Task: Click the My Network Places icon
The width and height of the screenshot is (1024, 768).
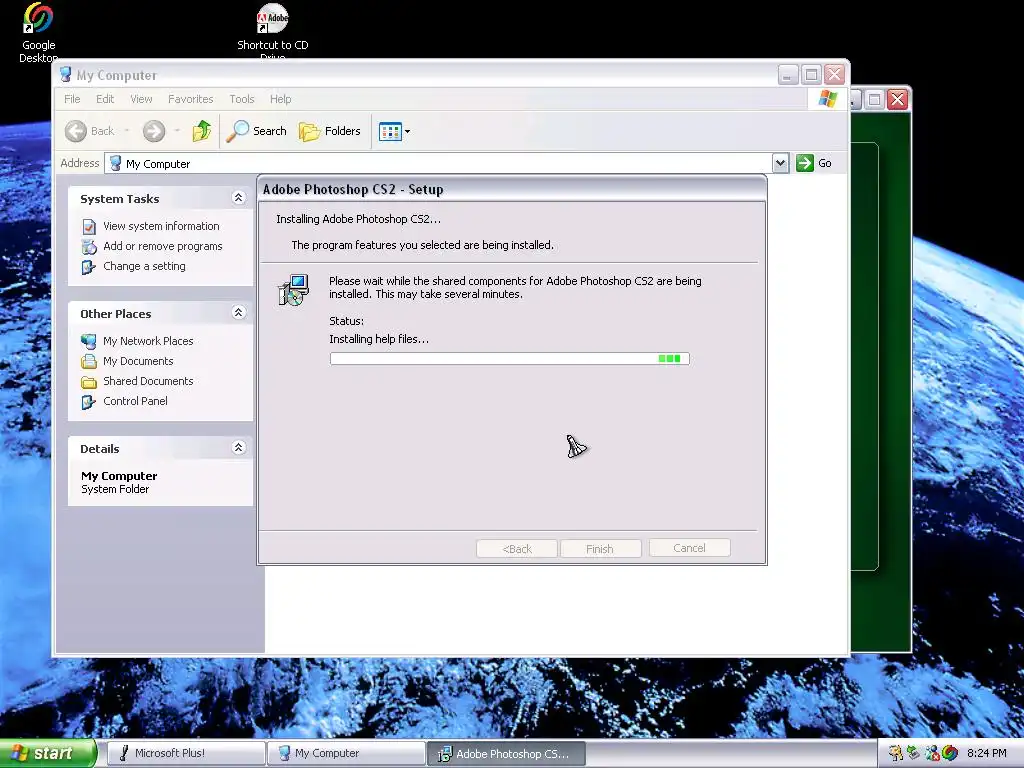Action: (x=89, y=342)
